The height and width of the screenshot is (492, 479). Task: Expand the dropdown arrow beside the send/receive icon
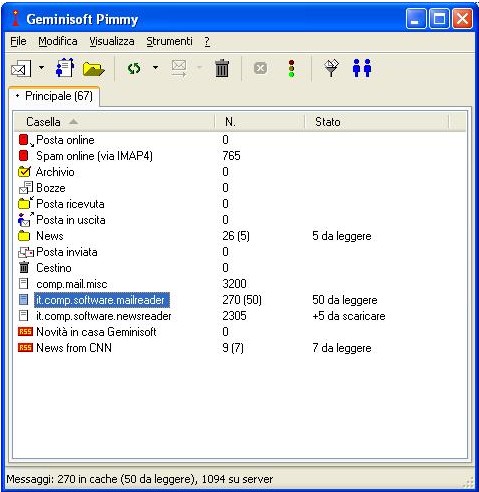(x=155, y=68)
